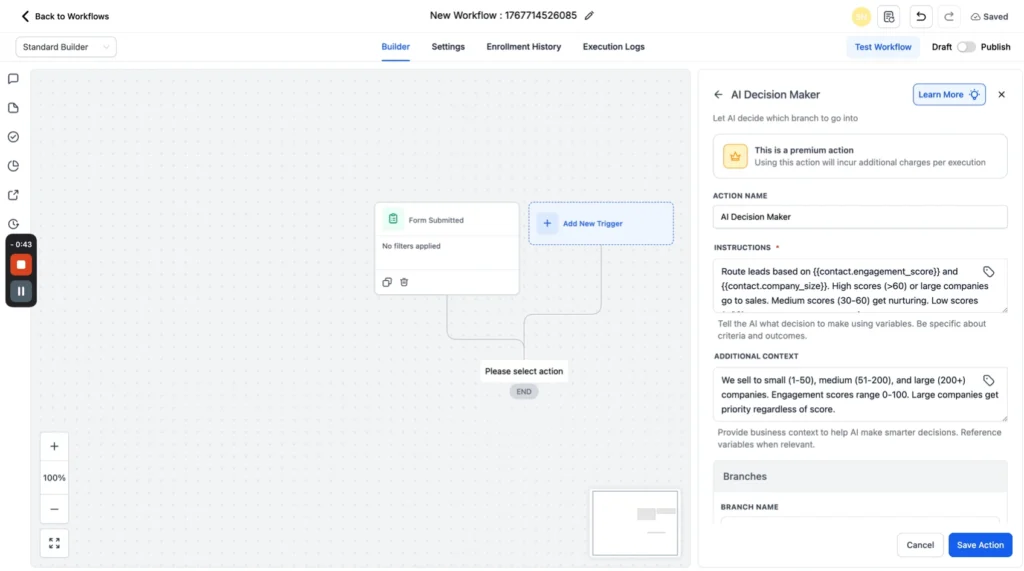Open the Settings tab
Viewport: 1024px width, 571px height.
point(448,47)
